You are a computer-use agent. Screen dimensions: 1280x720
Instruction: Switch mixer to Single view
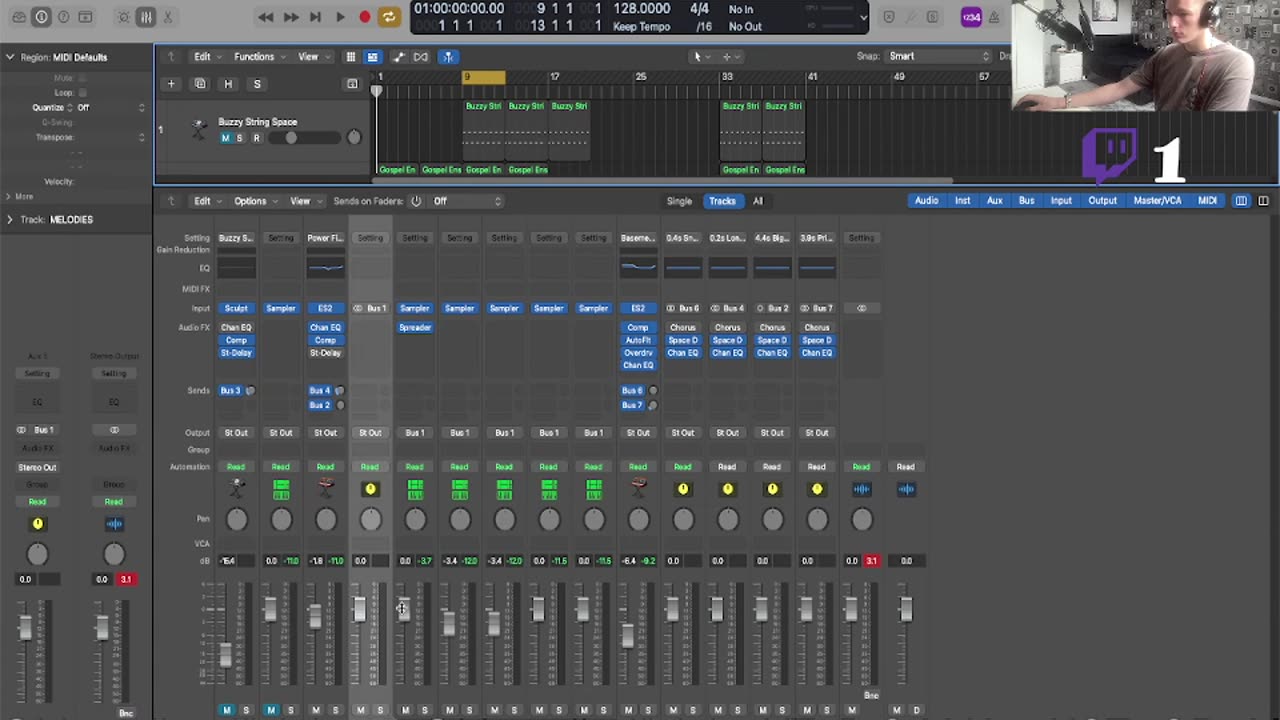pos(679,201)
